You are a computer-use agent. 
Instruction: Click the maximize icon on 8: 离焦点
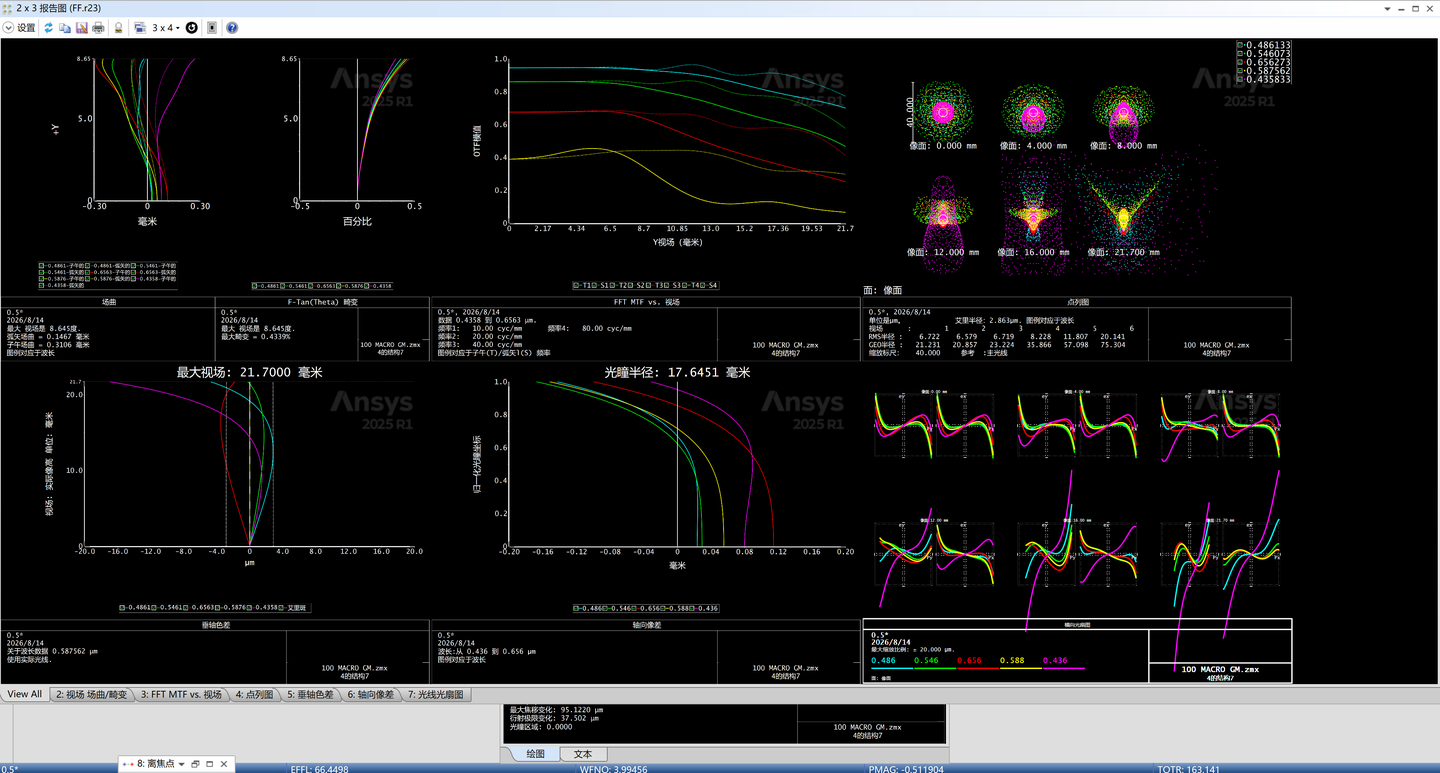coord(209,764)
